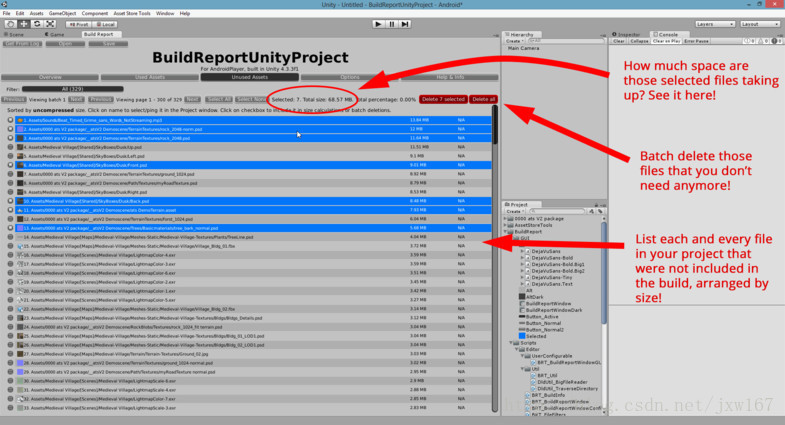Open the Edit menu
Viewport: 785px width, 425px height.
pyautogui.click(x=20, y=14)
